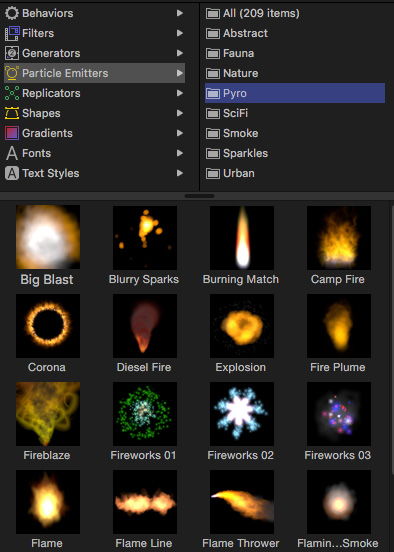Select the Fireworks 03 thumbnail

tap(339, 414)
